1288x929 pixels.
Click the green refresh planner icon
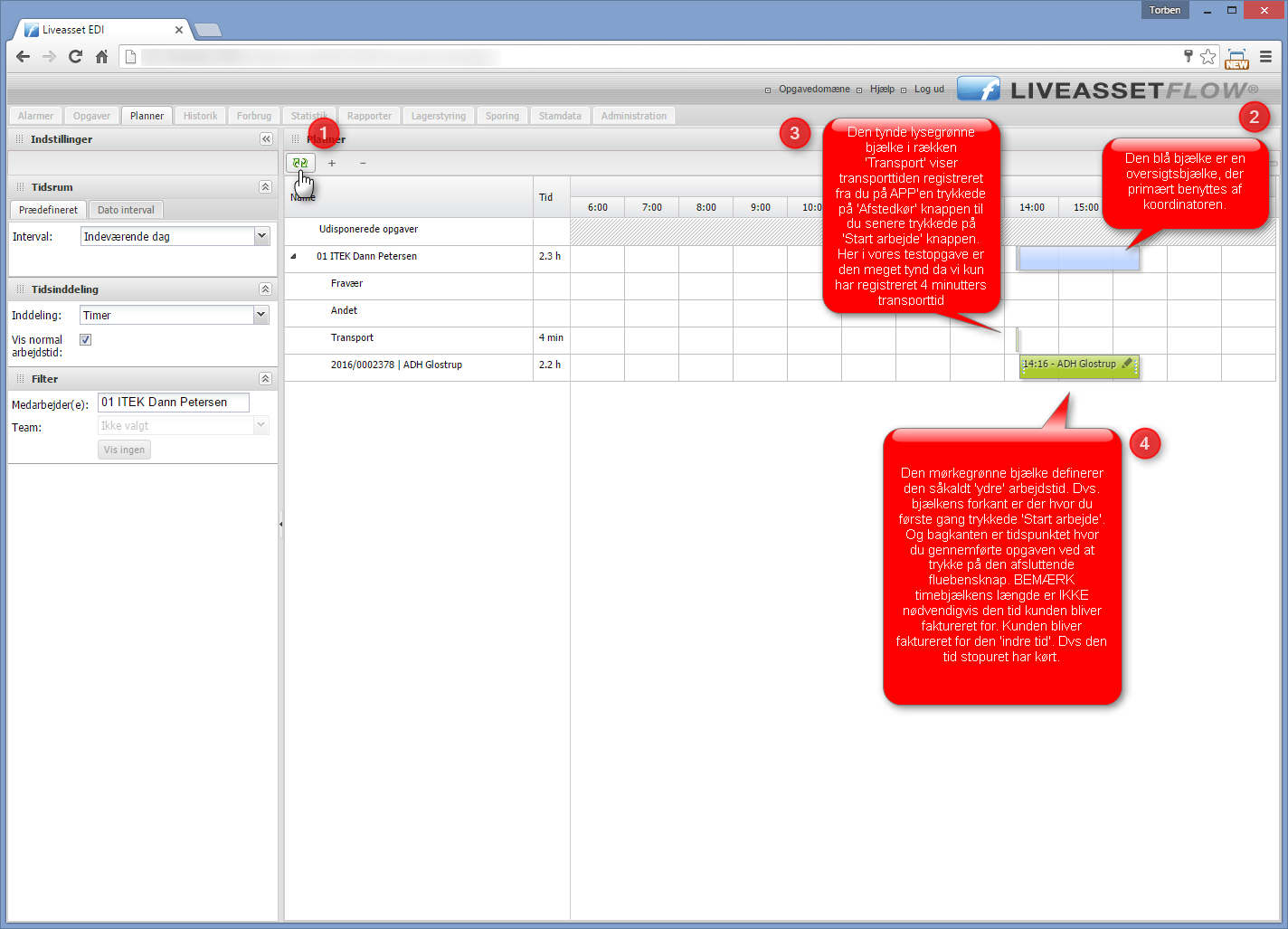pos(300,164)
